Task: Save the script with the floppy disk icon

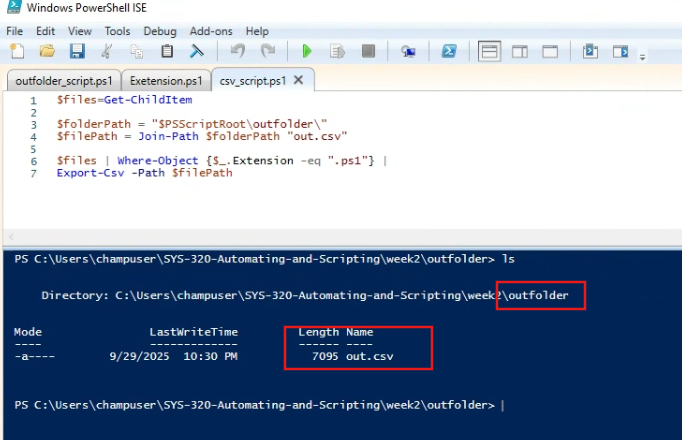Action: click(76, 51)
